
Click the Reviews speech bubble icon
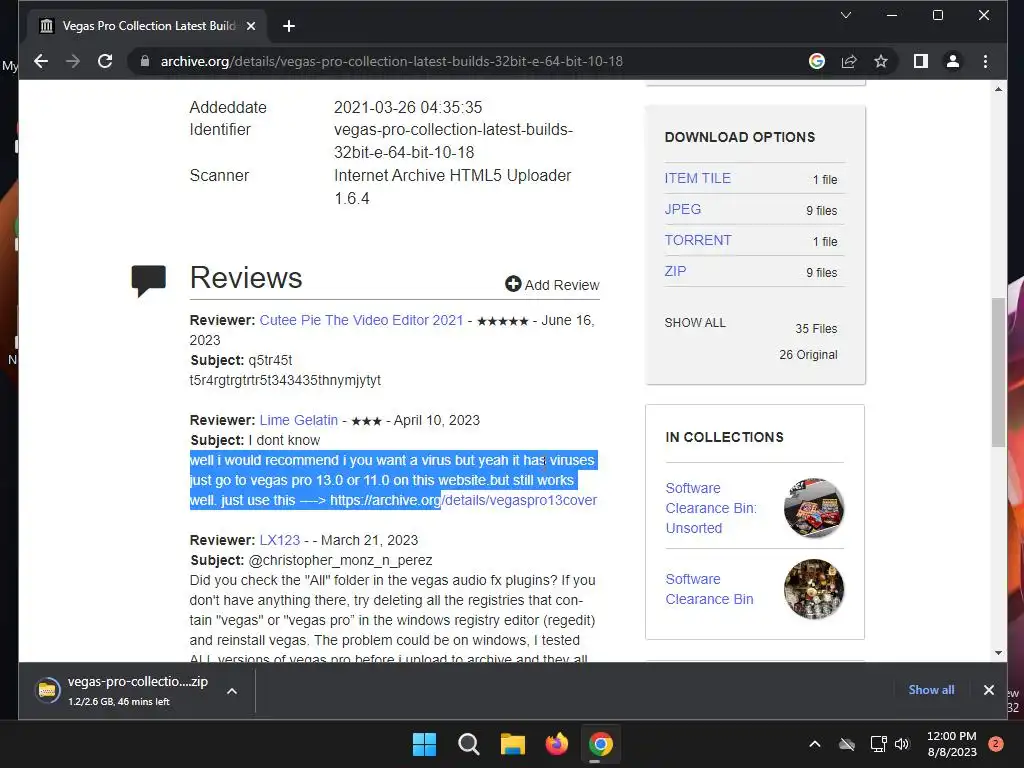pyautogui.click(x=148, y=281)
